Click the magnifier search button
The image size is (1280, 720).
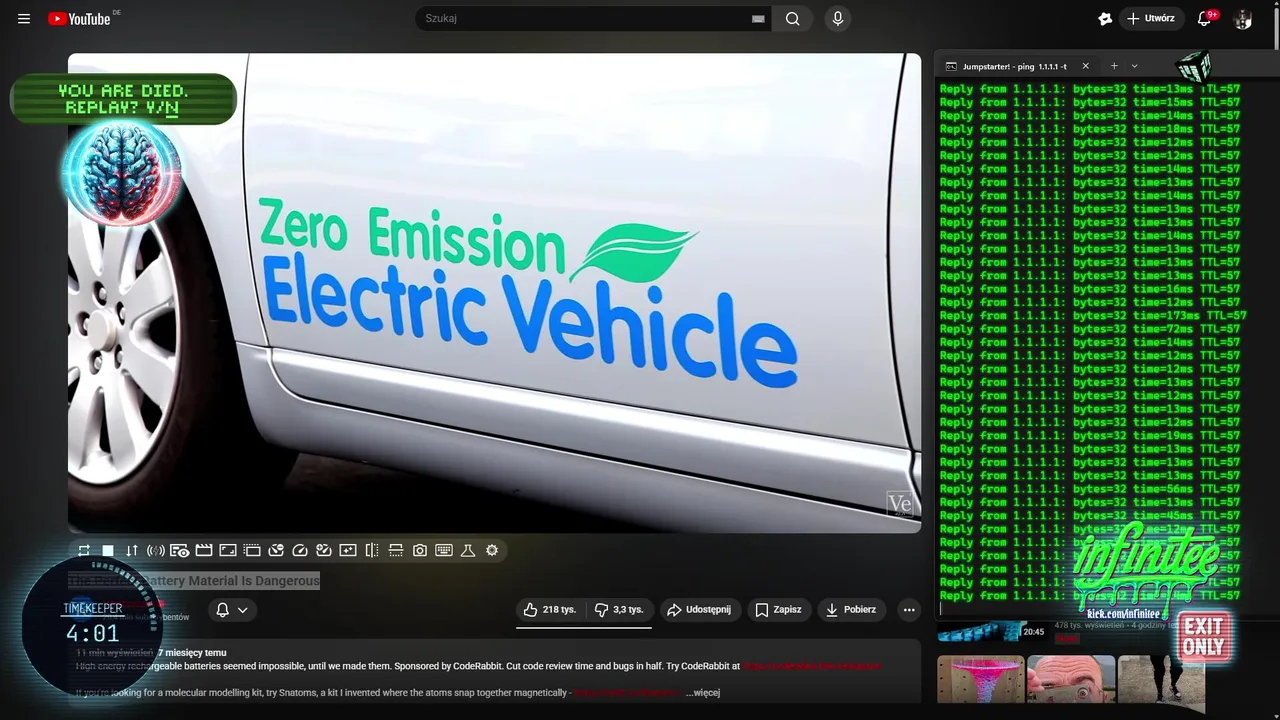coord(793,19)
